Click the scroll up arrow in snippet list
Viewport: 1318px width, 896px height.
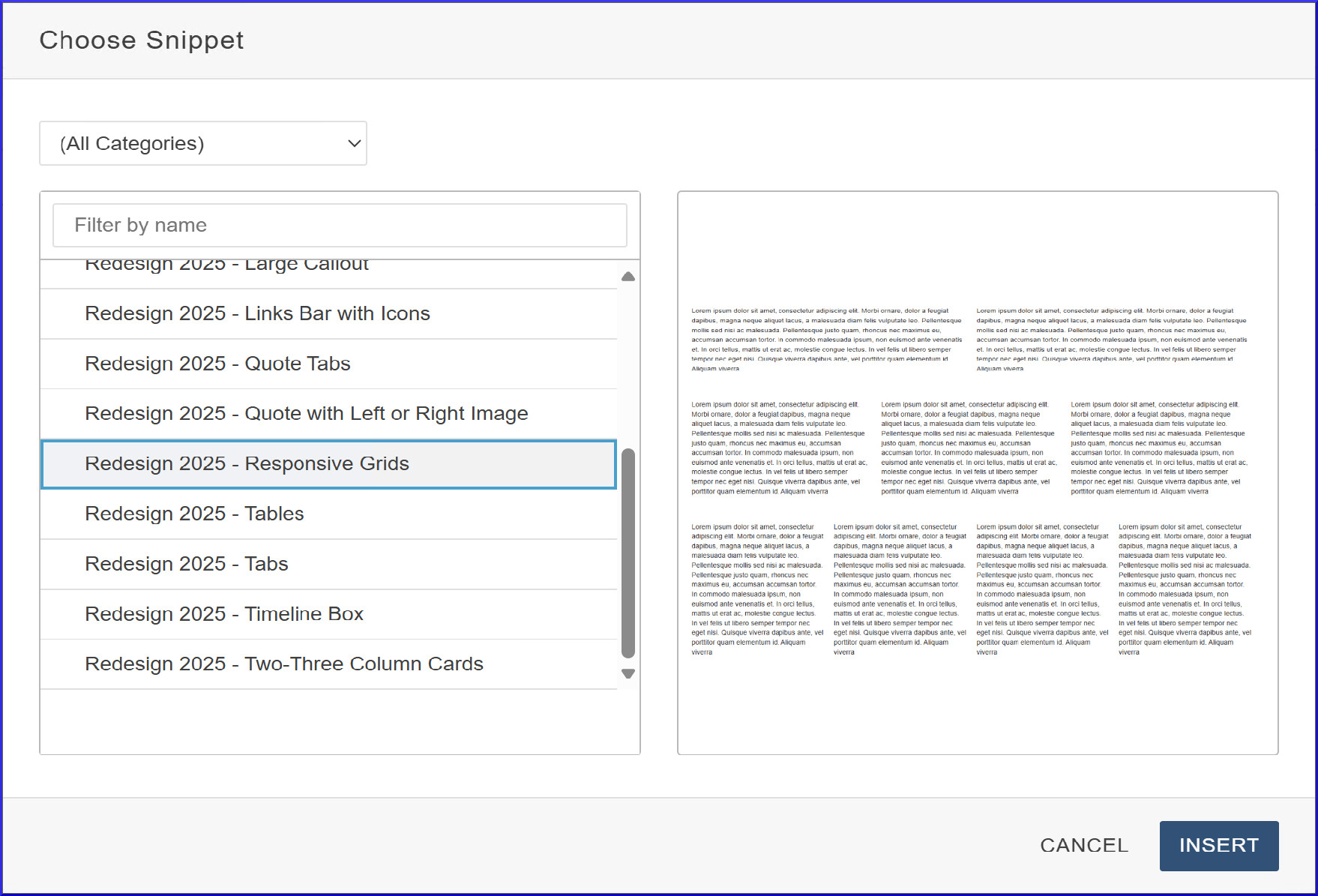point(628,277)
